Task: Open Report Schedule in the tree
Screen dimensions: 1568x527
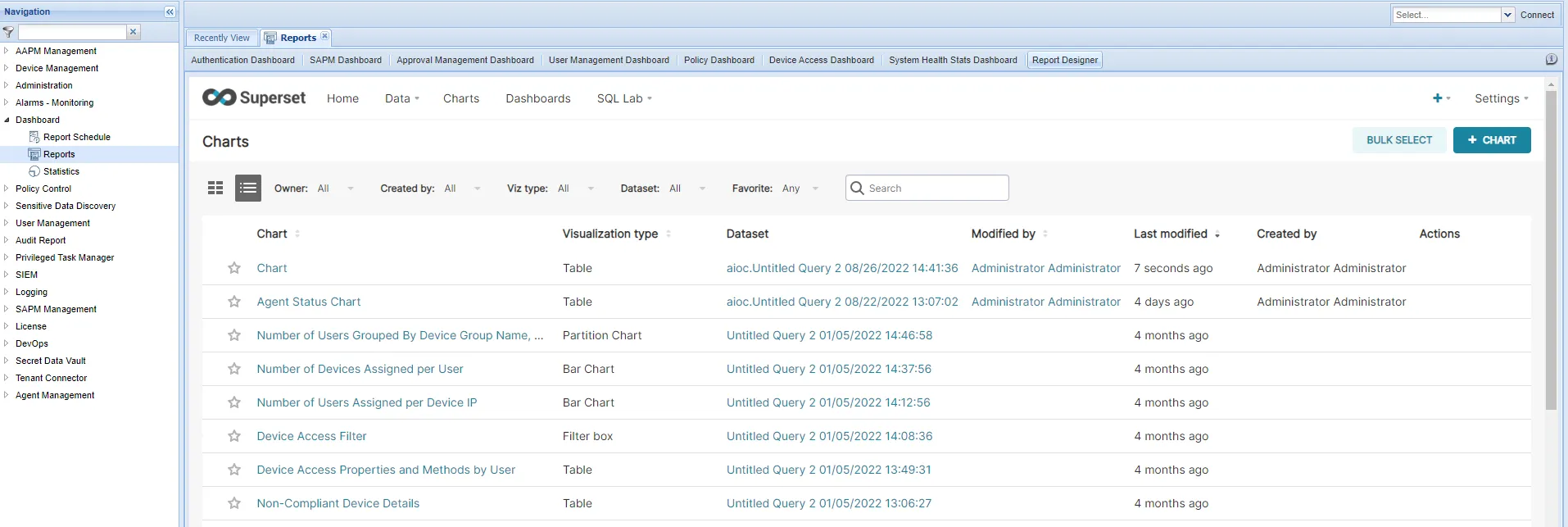Action: point(77,137)
